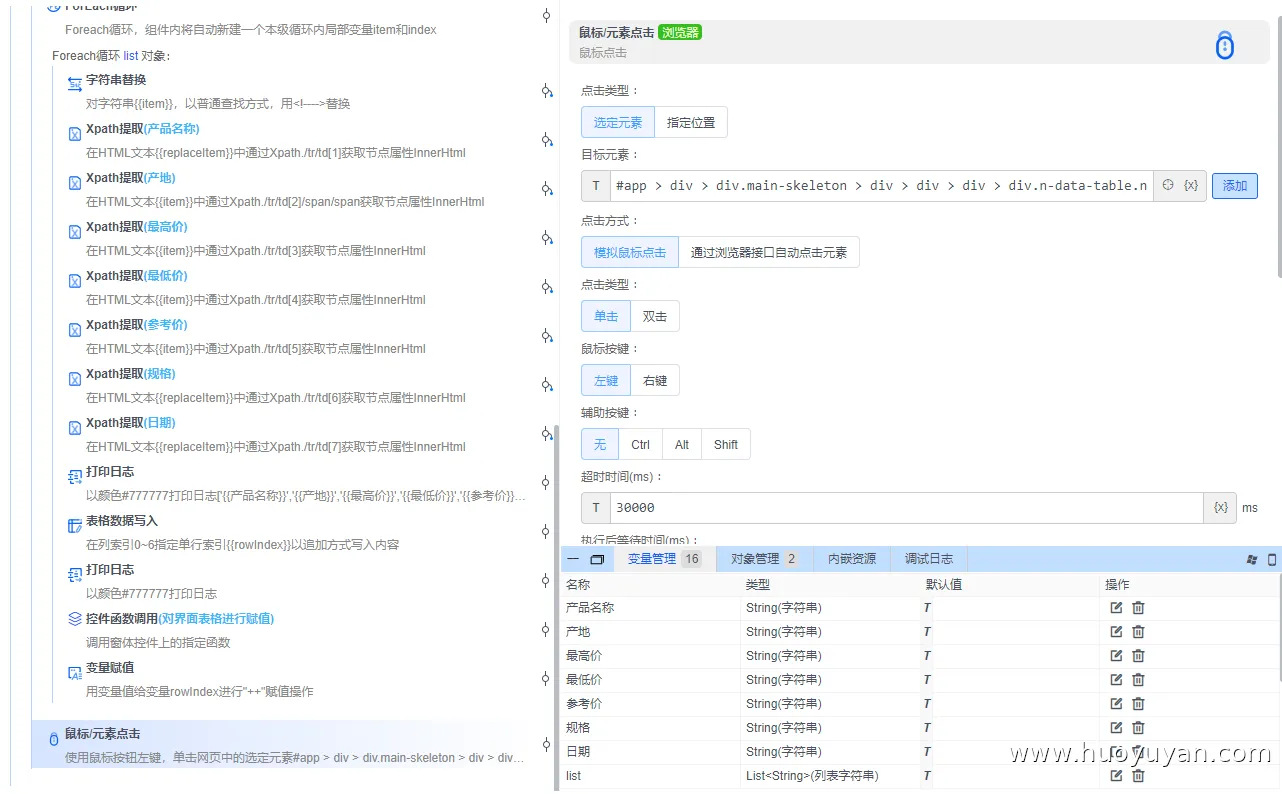1282x794 pixels.
Task: Open the 调试日志 tab
Action: tap(929, 559)
